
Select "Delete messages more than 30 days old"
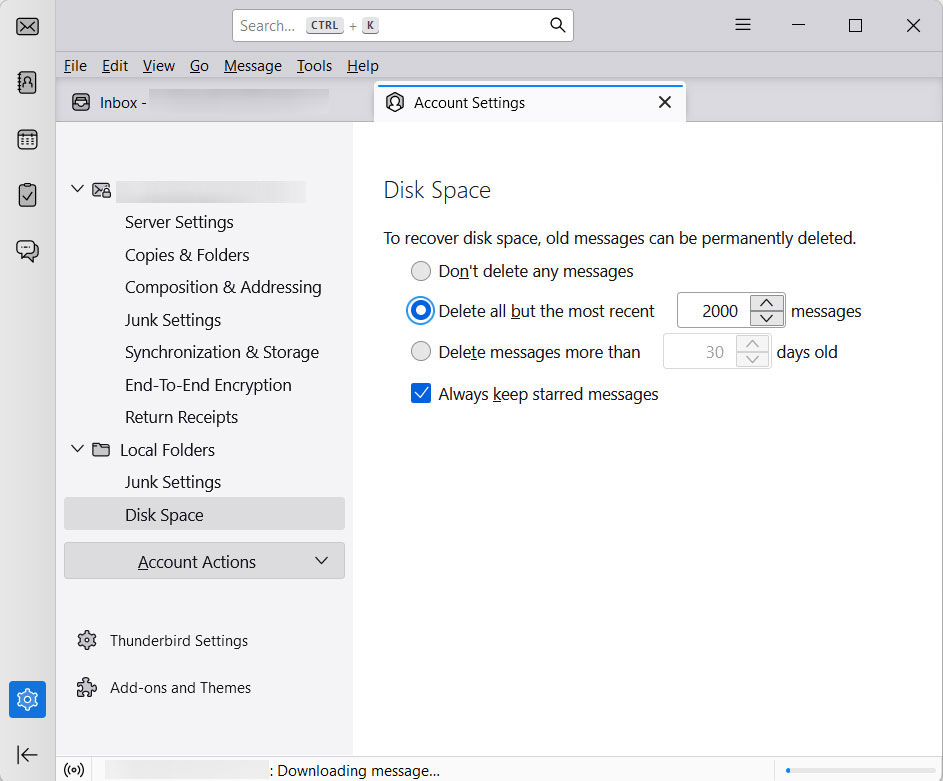pyautogui.click(x=421, y=351)
